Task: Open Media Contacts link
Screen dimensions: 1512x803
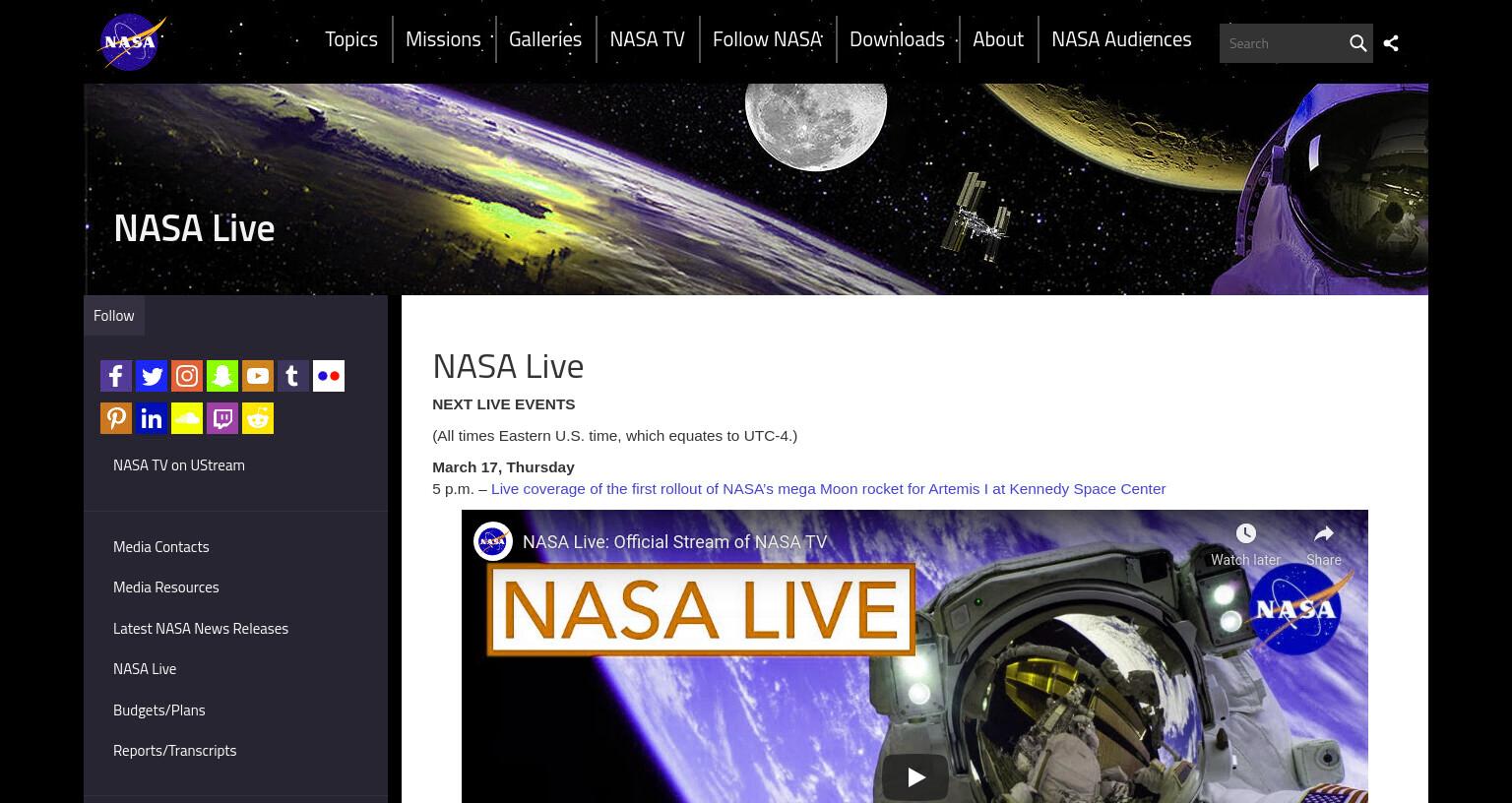Action: click(x=161, y=546)
